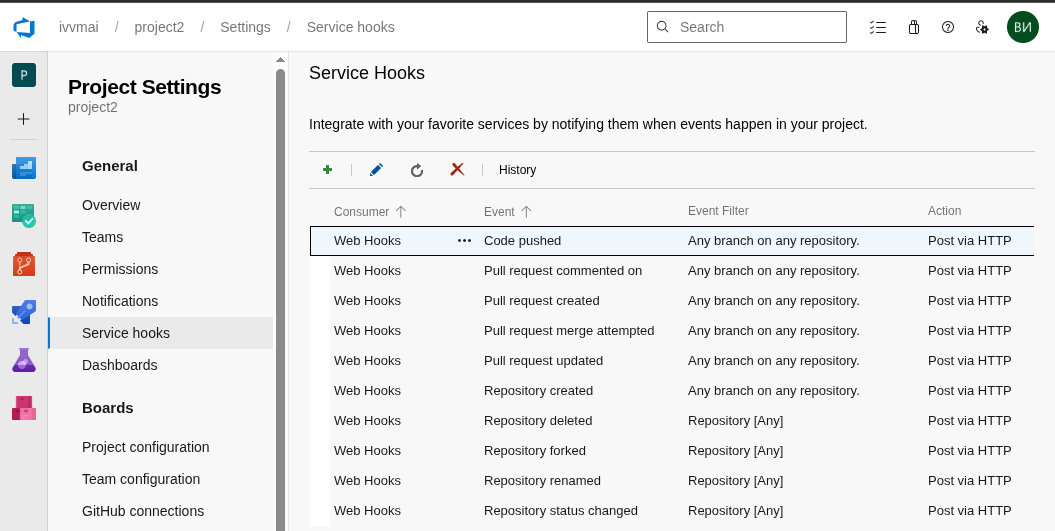
Task: Edit subscription with pencil icon
Action: (376, 170)
